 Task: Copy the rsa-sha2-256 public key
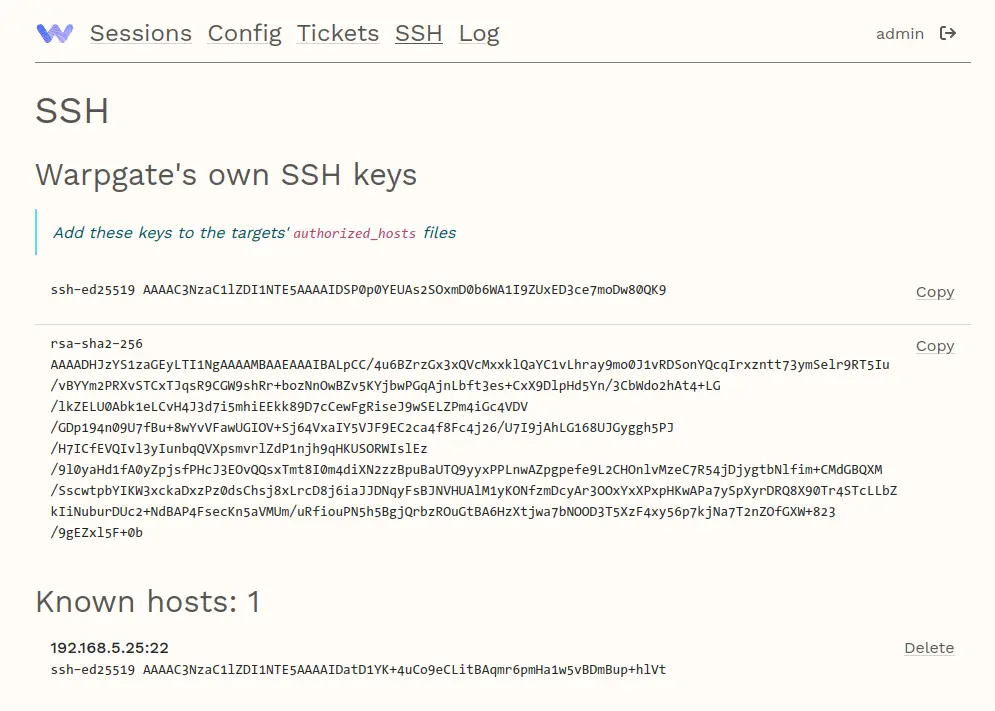934,346
